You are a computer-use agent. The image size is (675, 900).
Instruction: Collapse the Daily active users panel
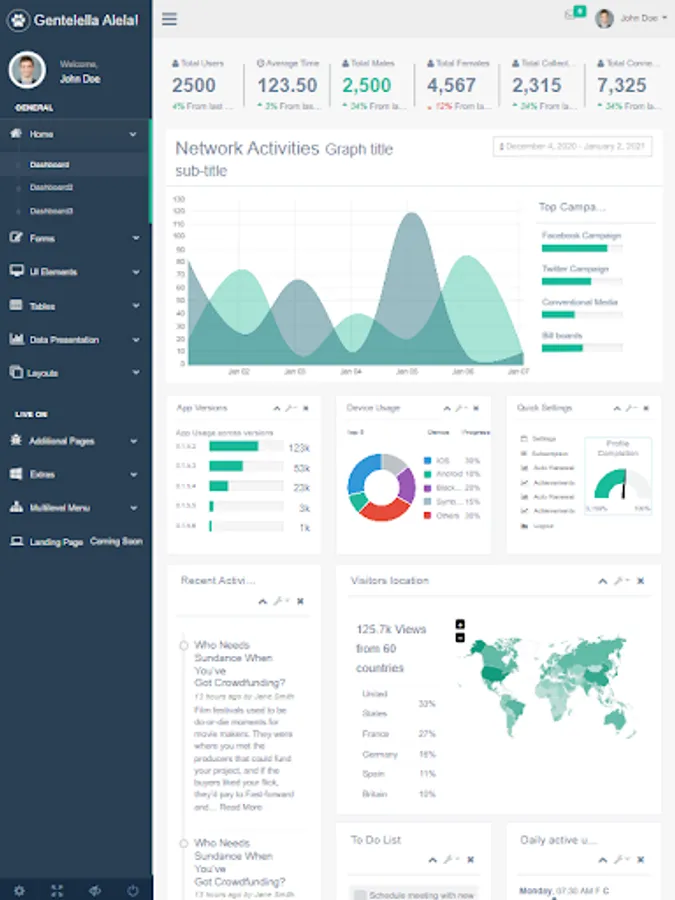pyautogui.click(x=603, y=860)
